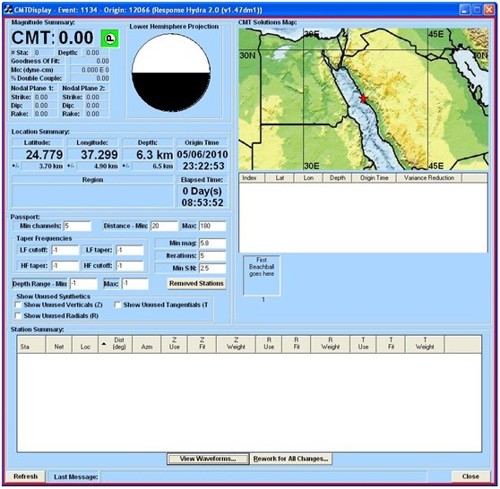Click the CMTDisplay app icon in title bar
The width and height of the screenshot is (500, 489).
point(8,10)
